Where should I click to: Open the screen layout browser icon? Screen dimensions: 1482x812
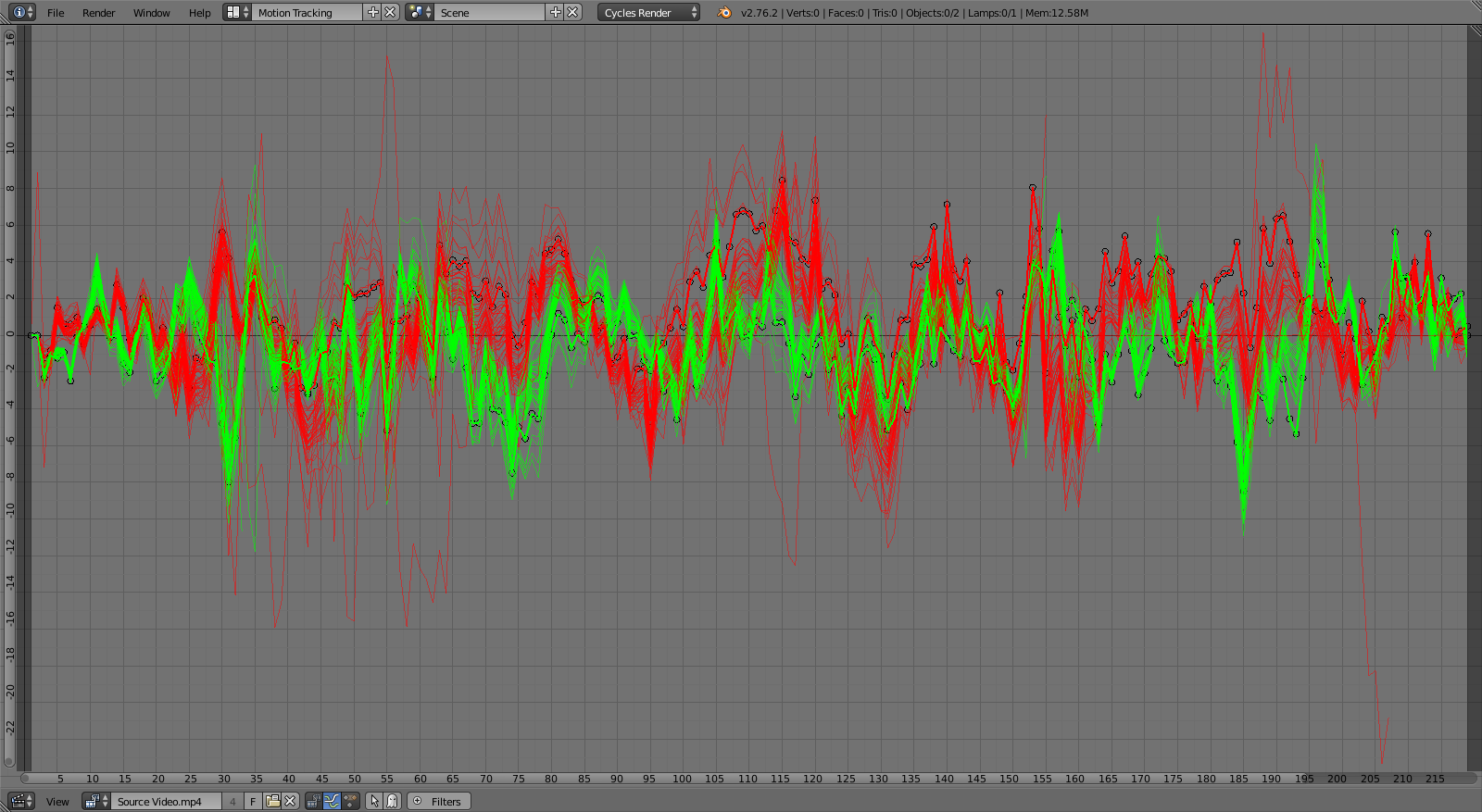point(238,13)
